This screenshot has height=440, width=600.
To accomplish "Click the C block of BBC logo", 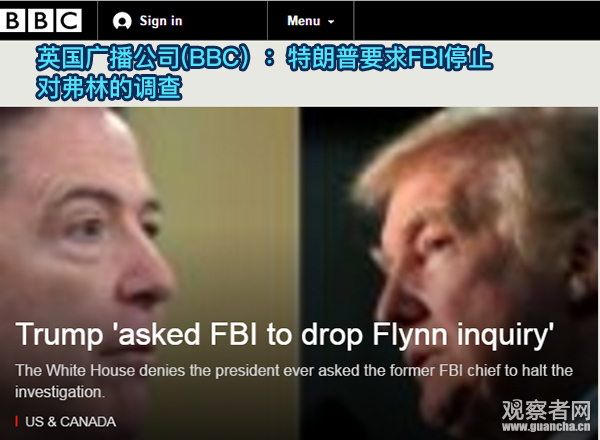I will coord(69,21).
